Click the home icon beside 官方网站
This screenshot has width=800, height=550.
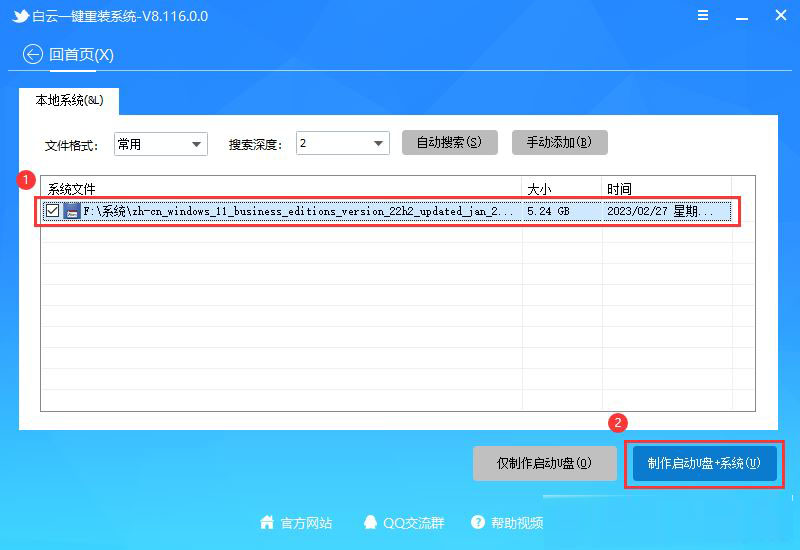pos(267,522)
